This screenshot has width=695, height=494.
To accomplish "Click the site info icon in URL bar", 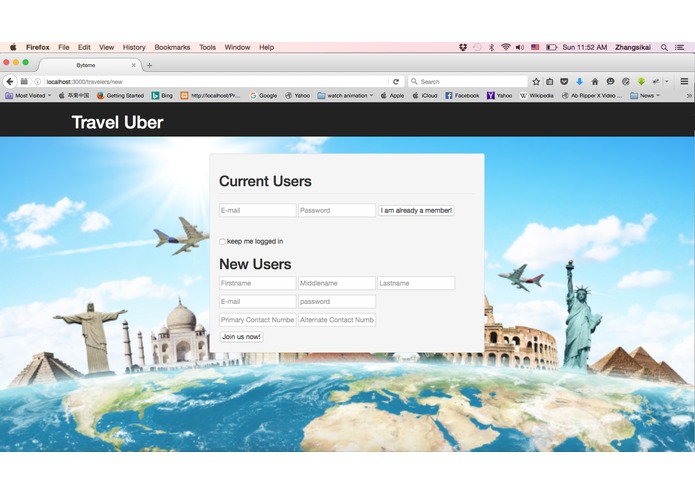I will coord(38,82).
